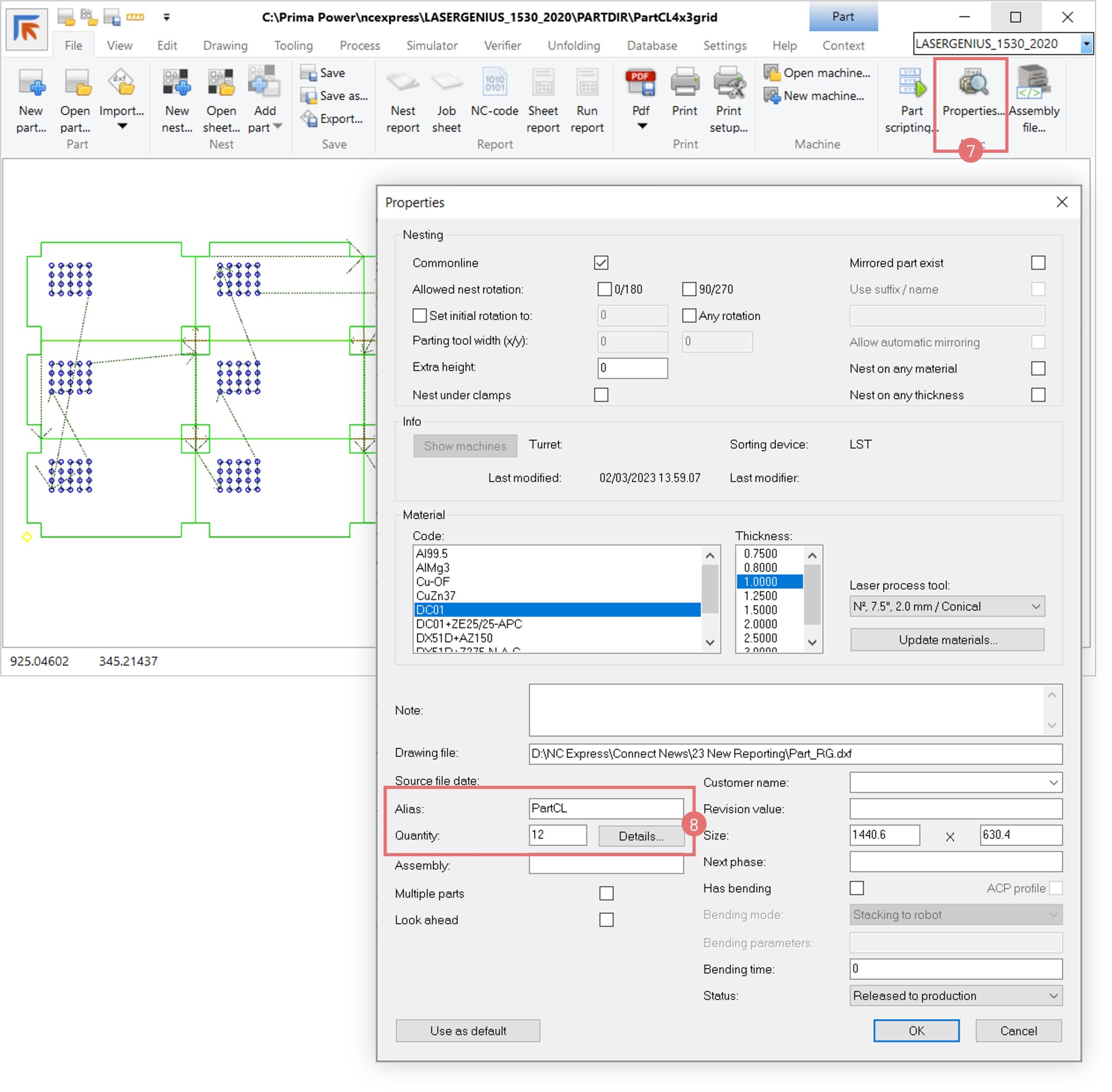1112x1092 pixels.
Task: Tick the Has bending checkbox
Action: (856, 888)
